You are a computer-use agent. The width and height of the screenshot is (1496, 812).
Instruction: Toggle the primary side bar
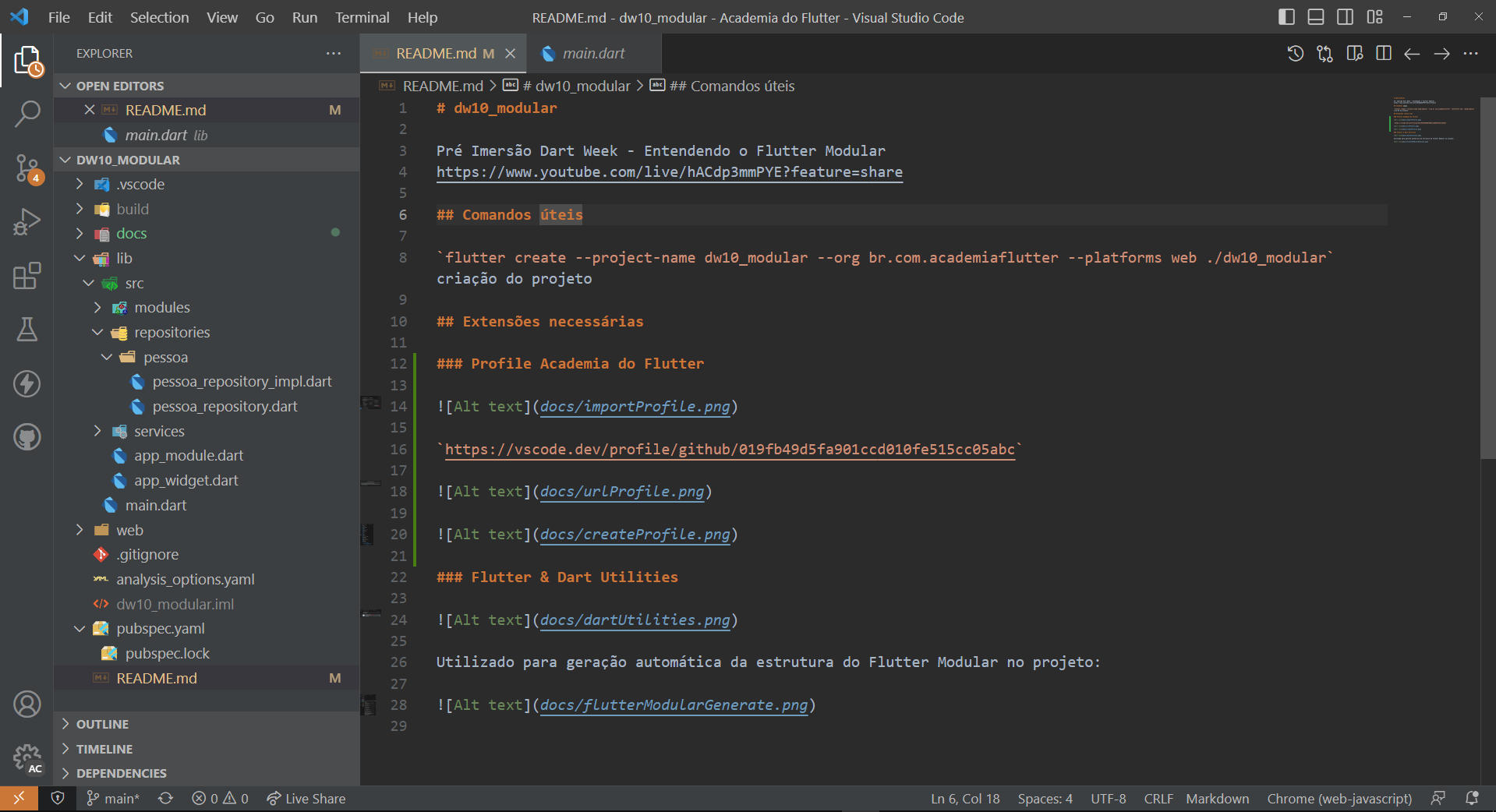(x=1286, y=16)
